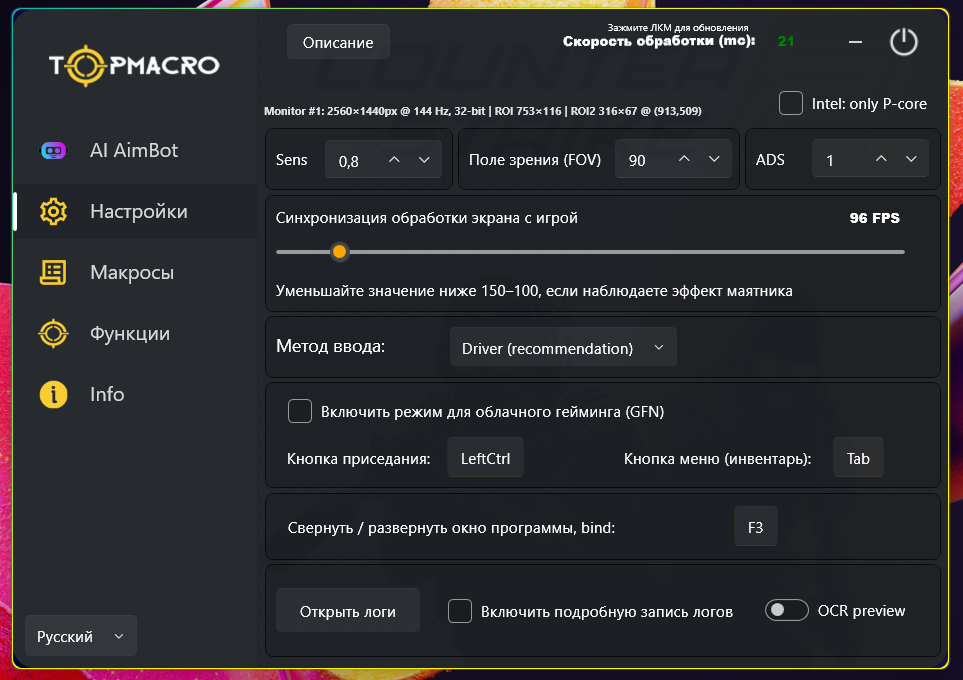Open the Макросы section
963x680 pixels.
coord(132,273)
